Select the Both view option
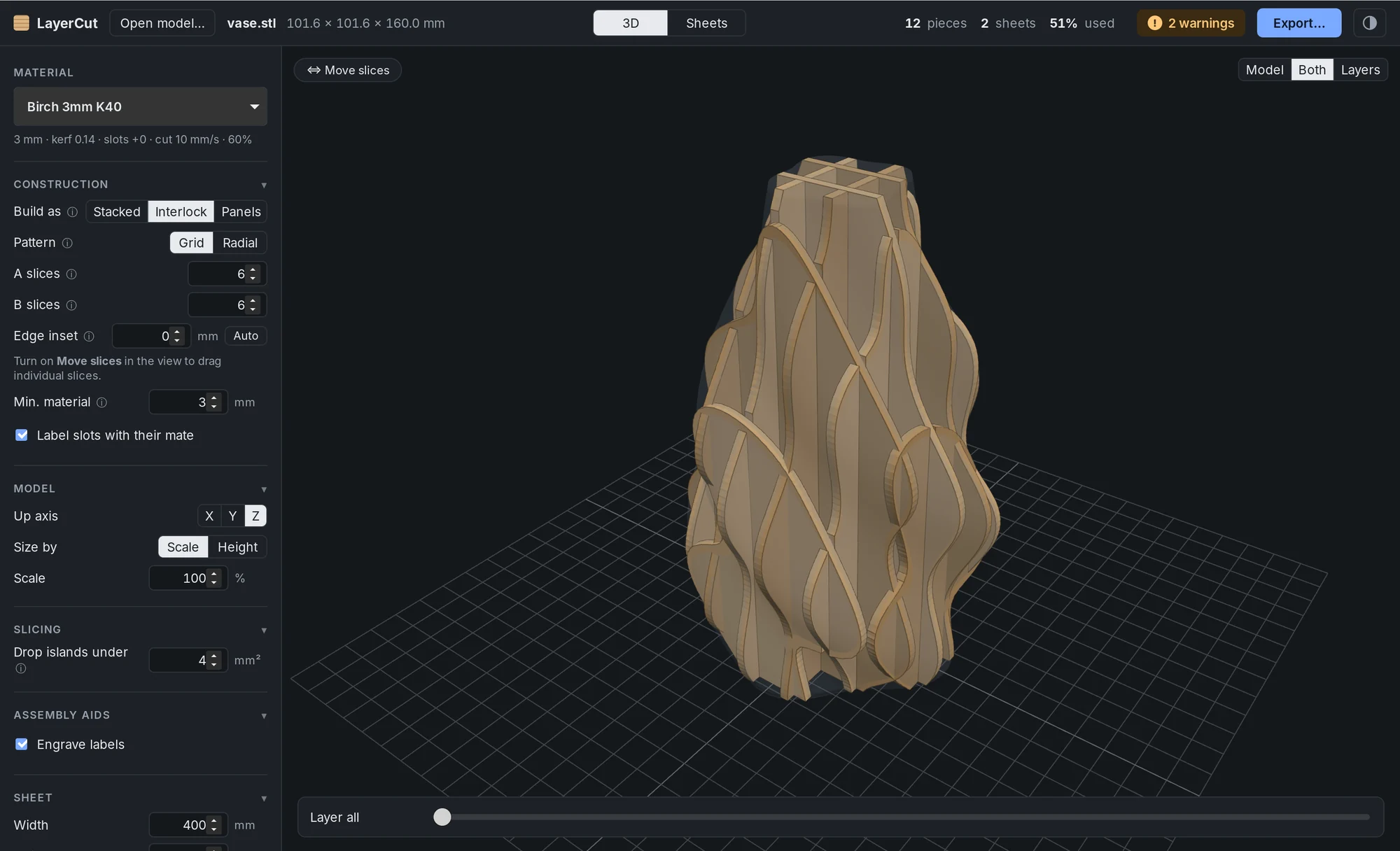The width and height of the screenshot is (1400, 851). pyautogui.click(x=1312, y=70)
